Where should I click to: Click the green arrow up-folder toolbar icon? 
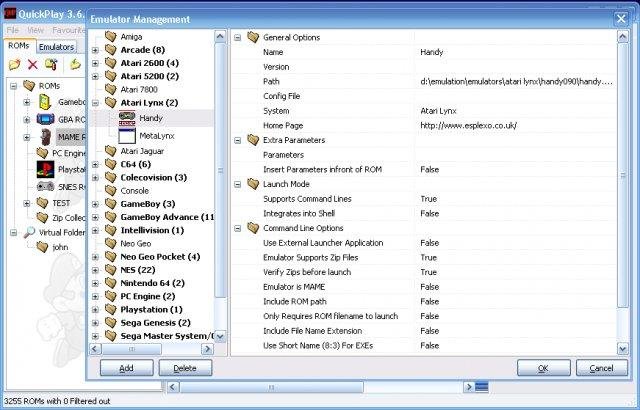pos(75,64)
